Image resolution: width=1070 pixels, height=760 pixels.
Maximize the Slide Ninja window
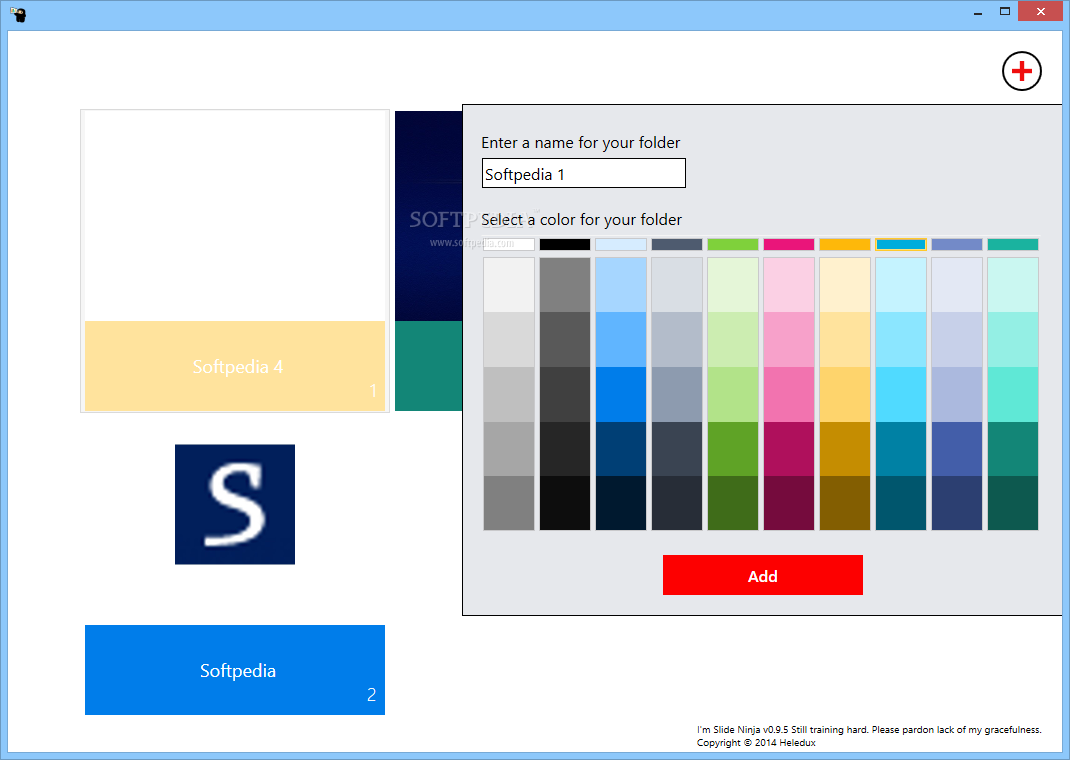click(1004, 12)
